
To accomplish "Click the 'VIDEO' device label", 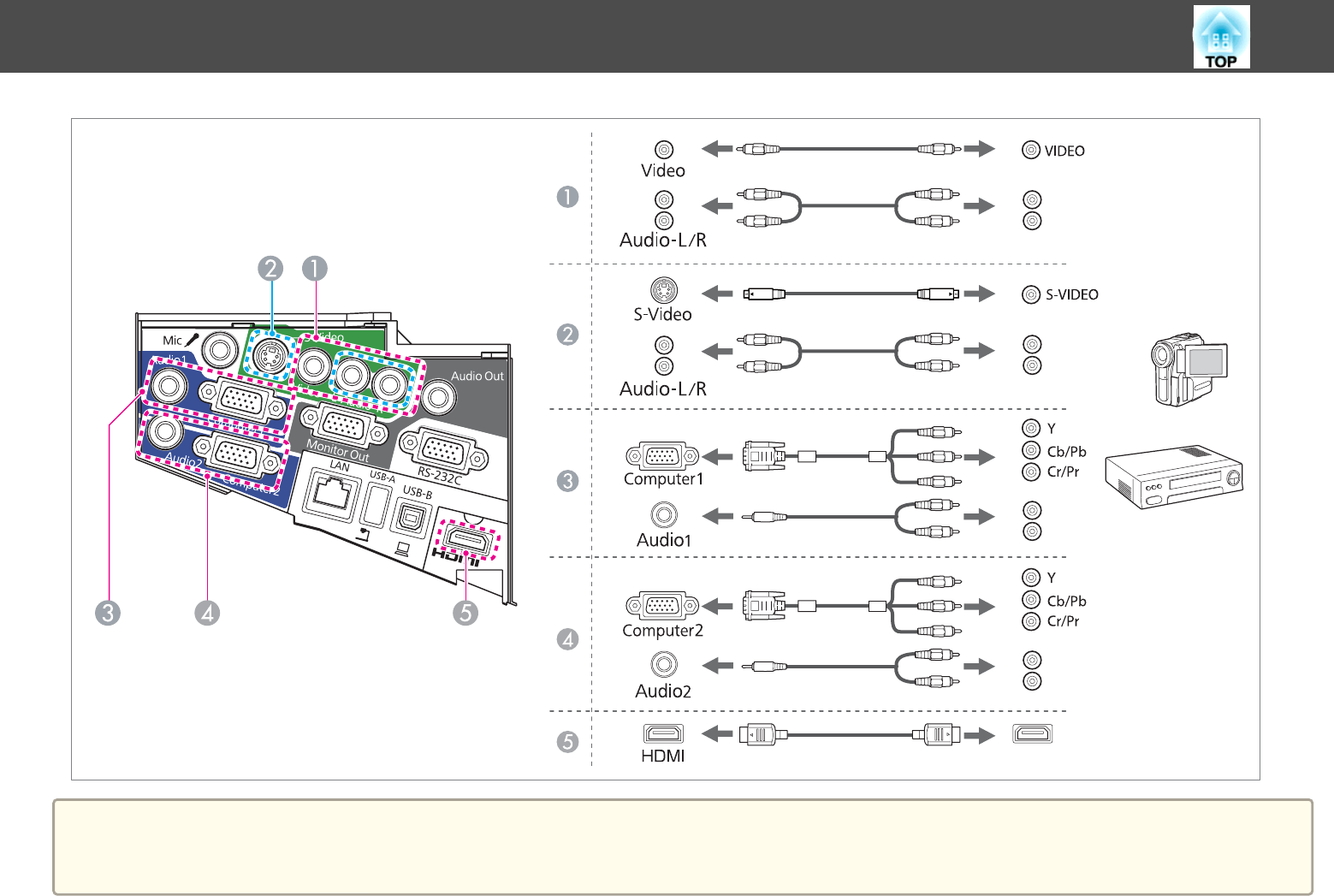I will [x=1064, y=151].
